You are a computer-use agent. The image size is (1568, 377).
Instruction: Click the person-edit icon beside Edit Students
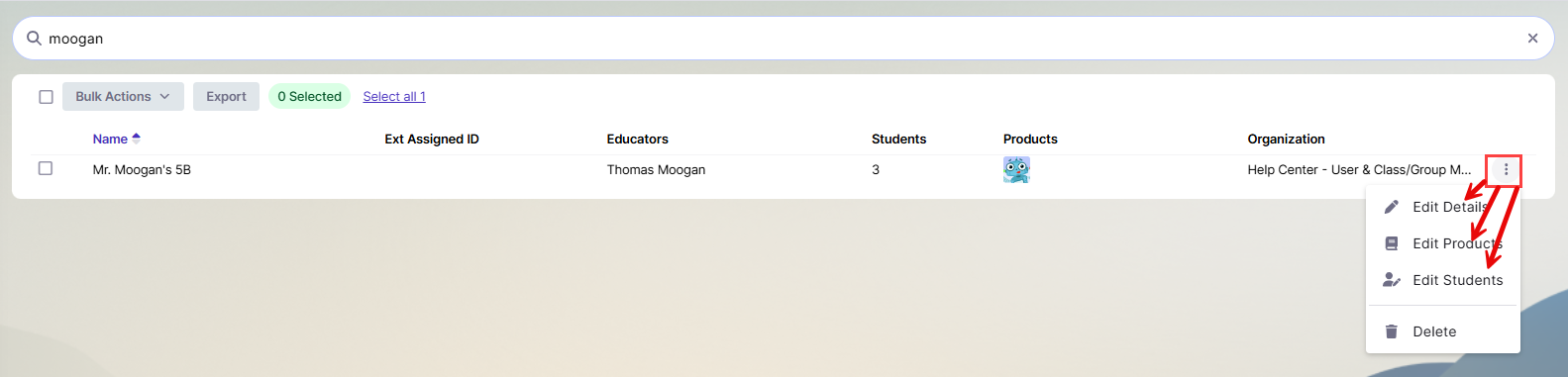click(1391, 280)
